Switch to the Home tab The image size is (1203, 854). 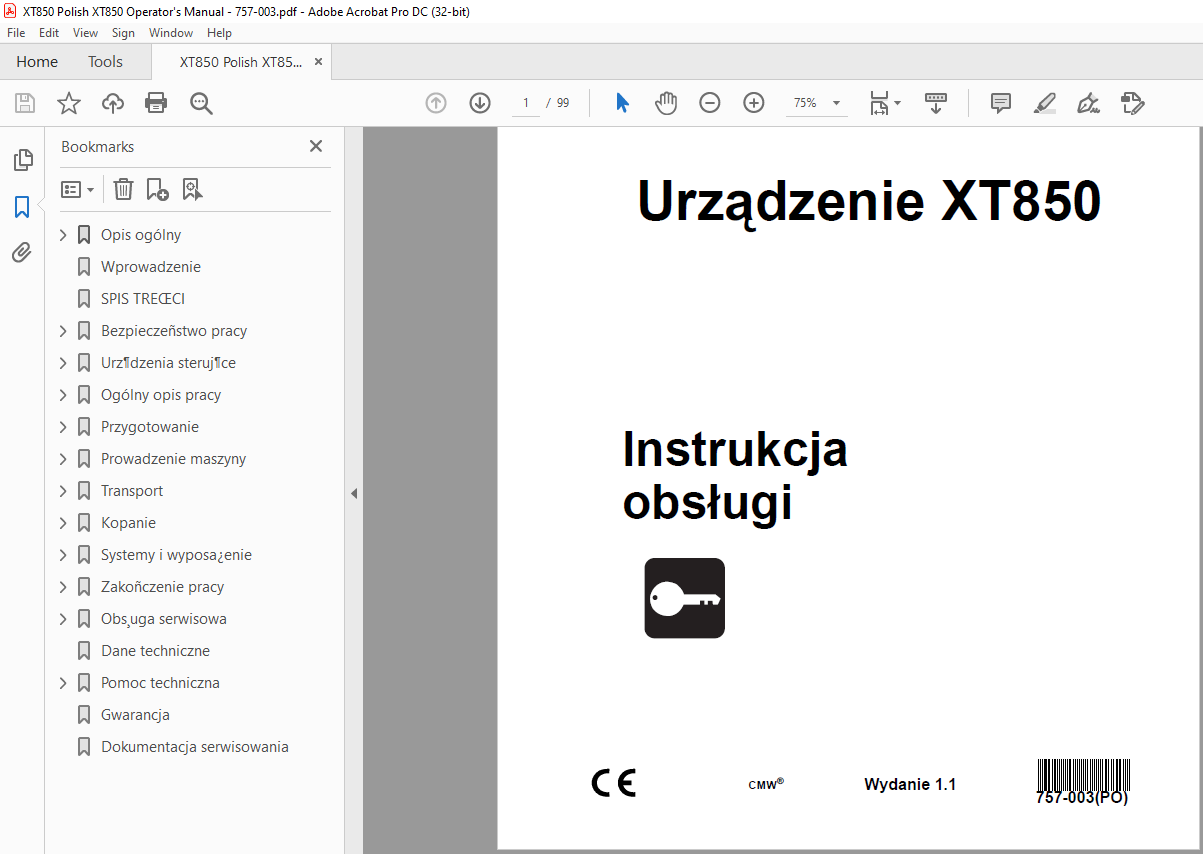(x=37, y=62)
